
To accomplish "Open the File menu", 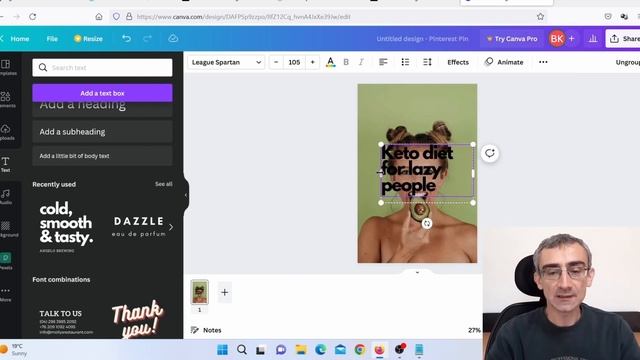I will (52, 39).
